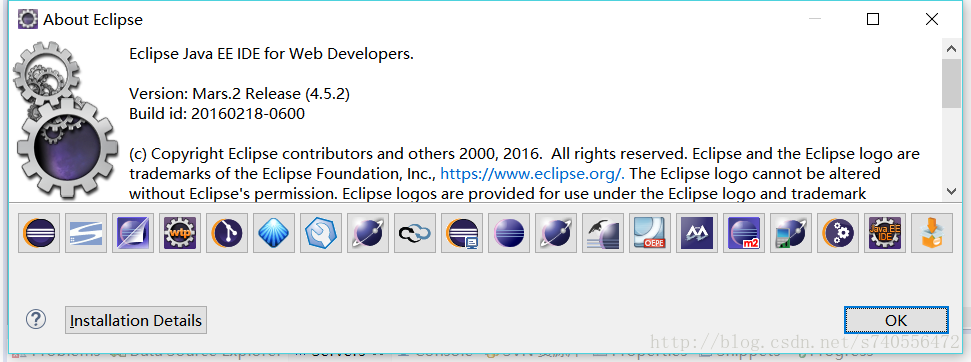Click the help question mark icon
The width and height of the screenshot is (971, 362).
click(36, 319)
